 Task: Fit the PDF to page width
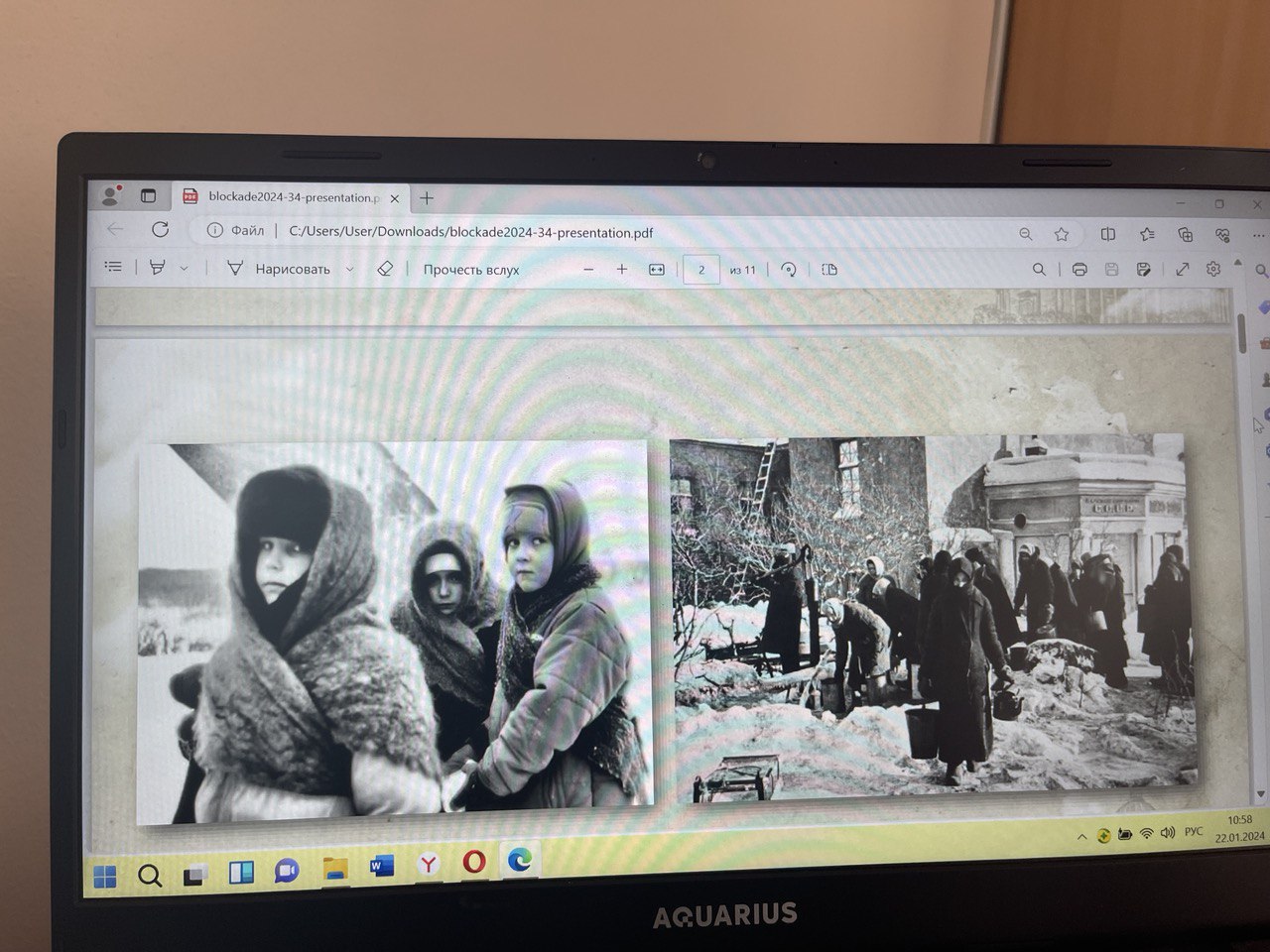coord(656,270)
